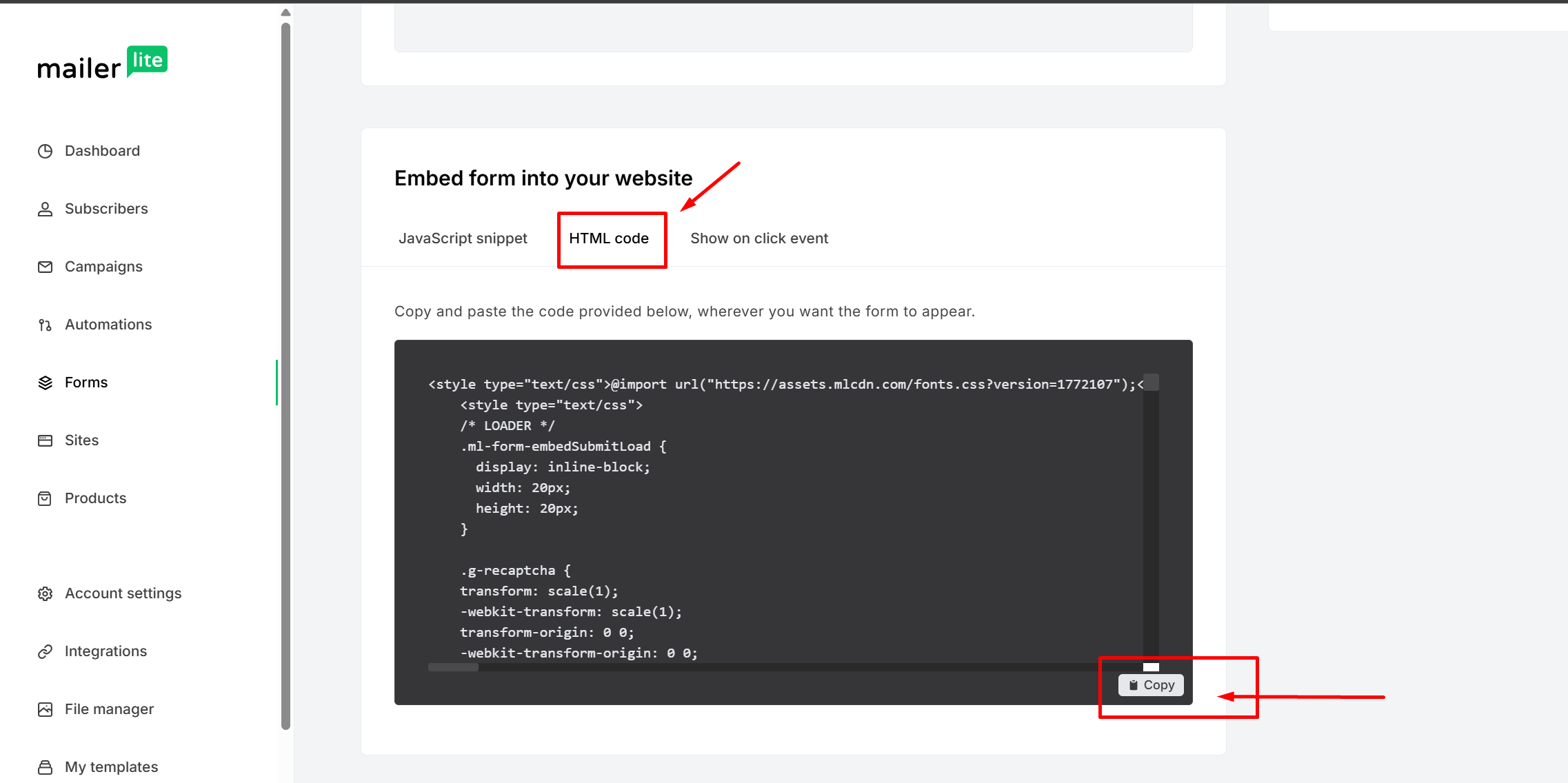This screenshot has width=1568, height=783.
Task: Go to mailerlite logo home
Action: (102, 63)
